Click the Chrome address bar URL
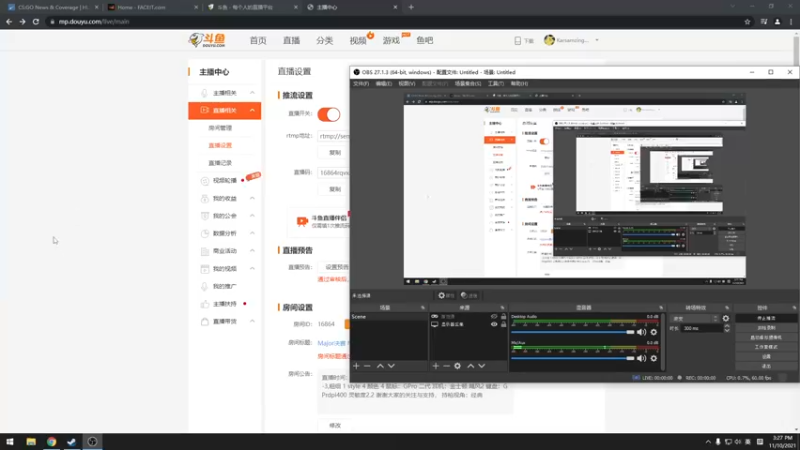 point(93,22)
